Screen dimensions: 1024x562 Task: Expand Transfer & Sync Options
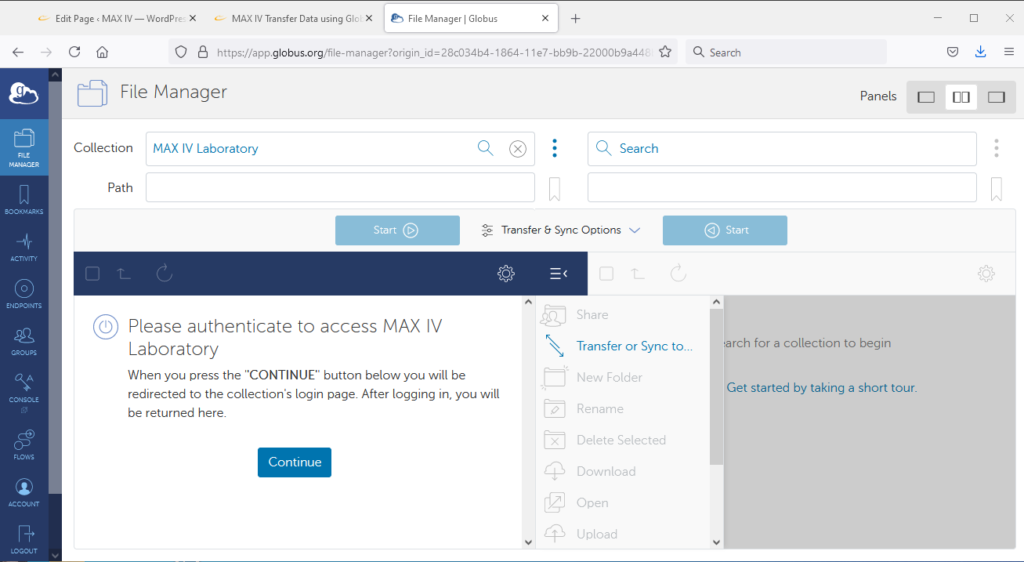[x=561, y=230]
